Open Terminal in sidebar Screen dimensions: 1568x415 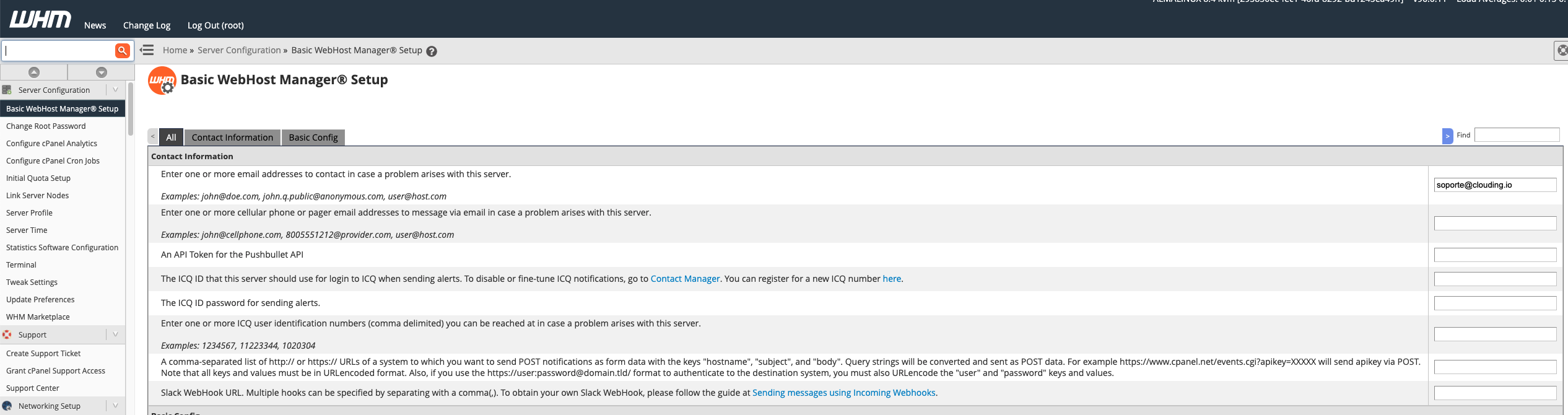click(x=21, y=264)
